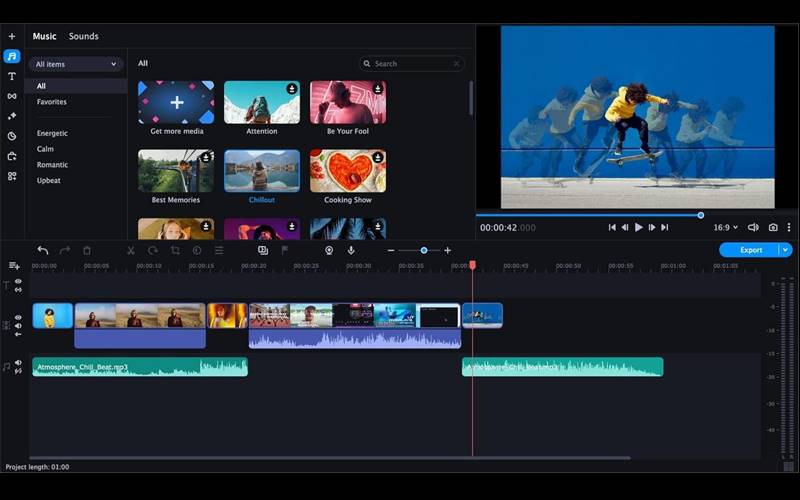Delete selected clip with trash icon
The height and width of the screenshot is (500, 800).
coord(87,250)
